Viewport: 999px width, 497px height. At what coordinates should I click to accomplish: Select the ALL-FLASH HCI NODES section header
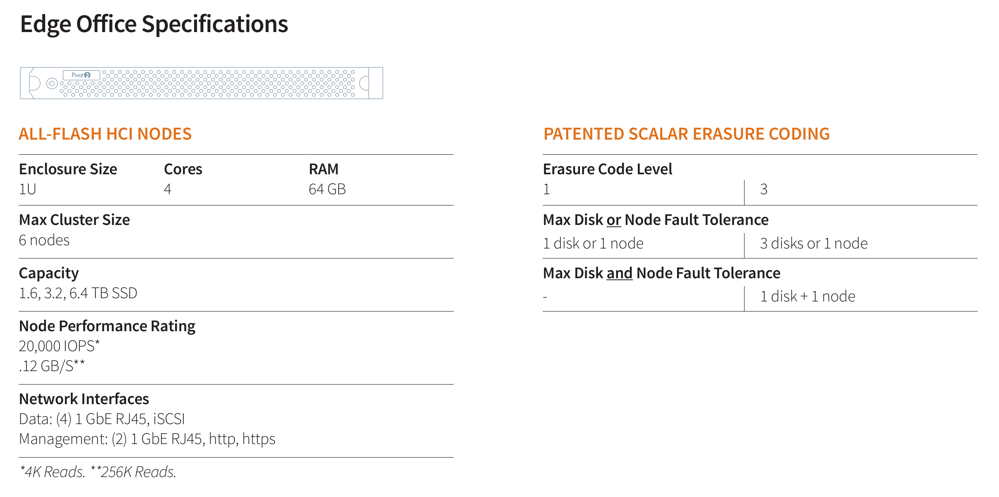tap(105, 134)
